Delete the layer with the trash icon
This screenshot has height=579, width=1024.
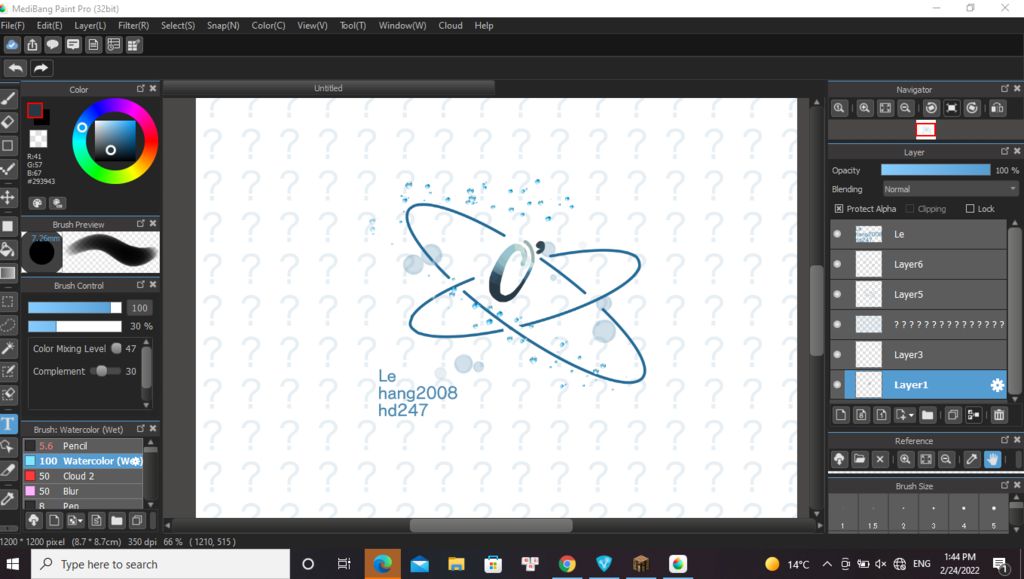(x=999, y=415)
